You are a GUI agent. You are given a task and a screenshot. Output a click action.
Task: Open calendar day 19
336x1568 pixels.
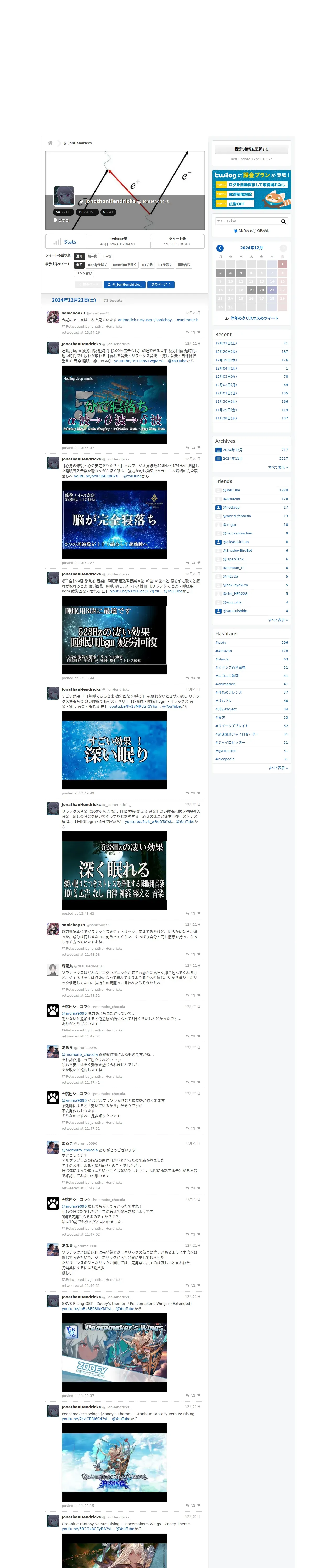[251, 290]
